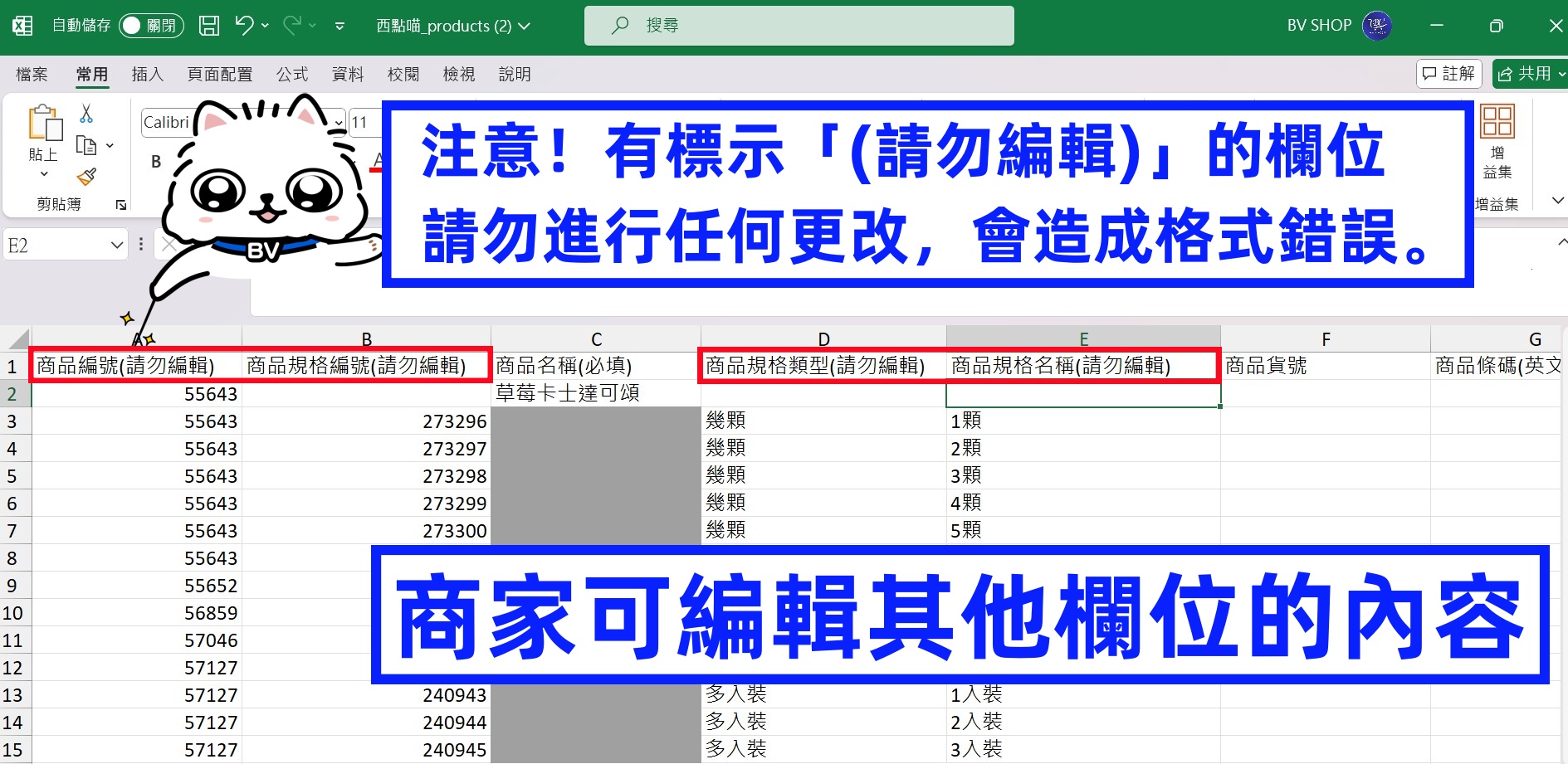Select cell 商品編號(請勿編輯)
The image size is (1568, 764).
(x=137, y=366)
